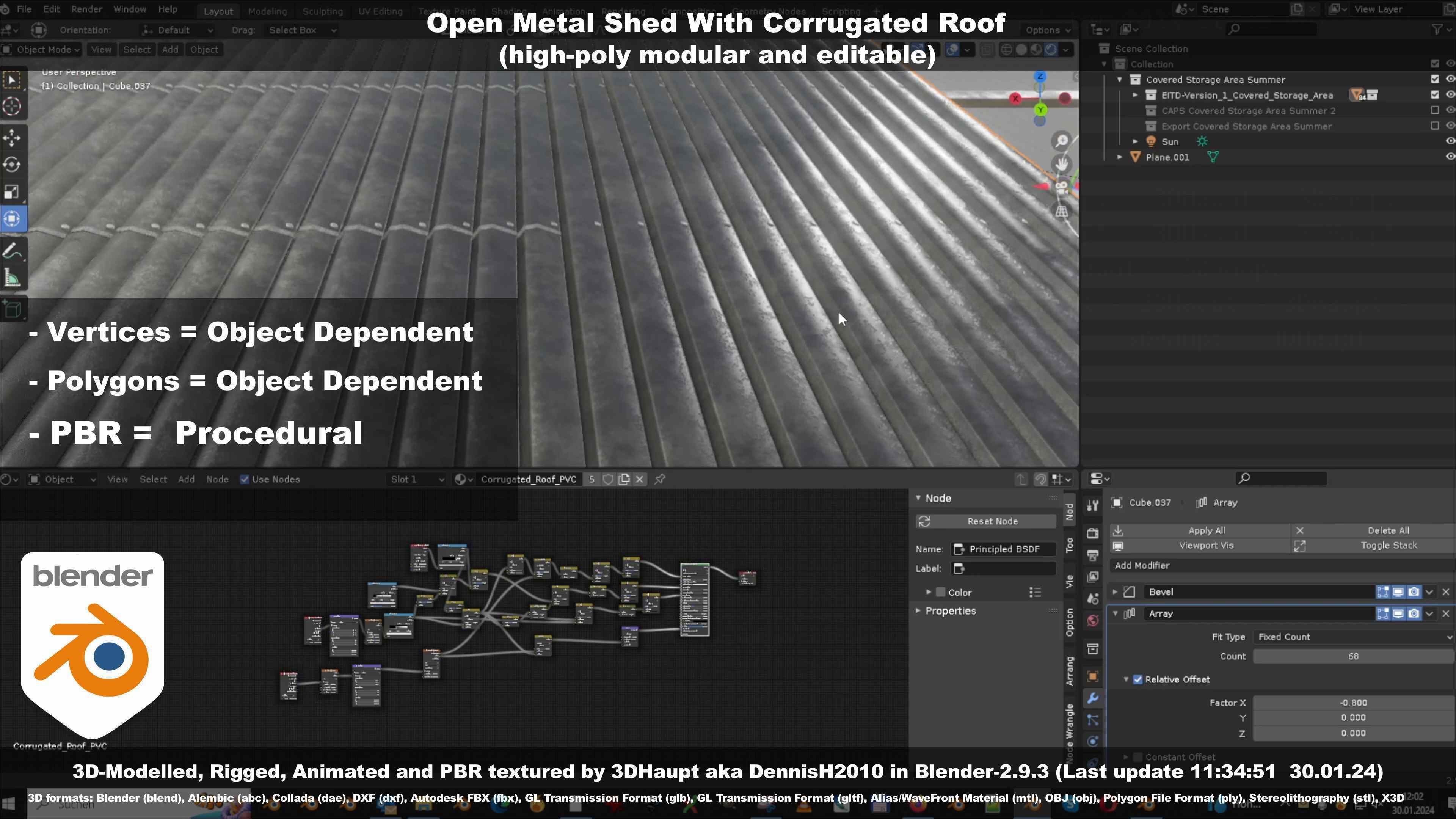Toggle fake user shield for Corrugated_Roof_PVC

tap(608, 479)
